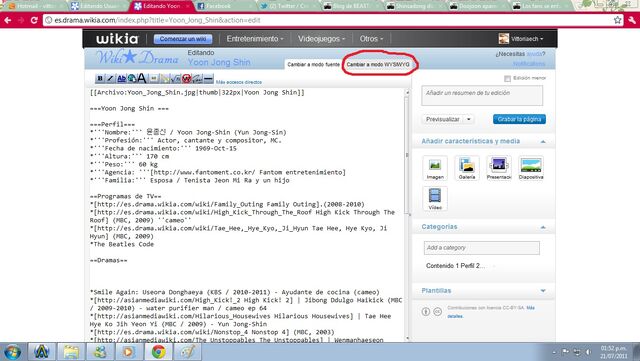The image size is (640, 361).
Task: Click the Previsualizar button
Action: pos(443,119)
